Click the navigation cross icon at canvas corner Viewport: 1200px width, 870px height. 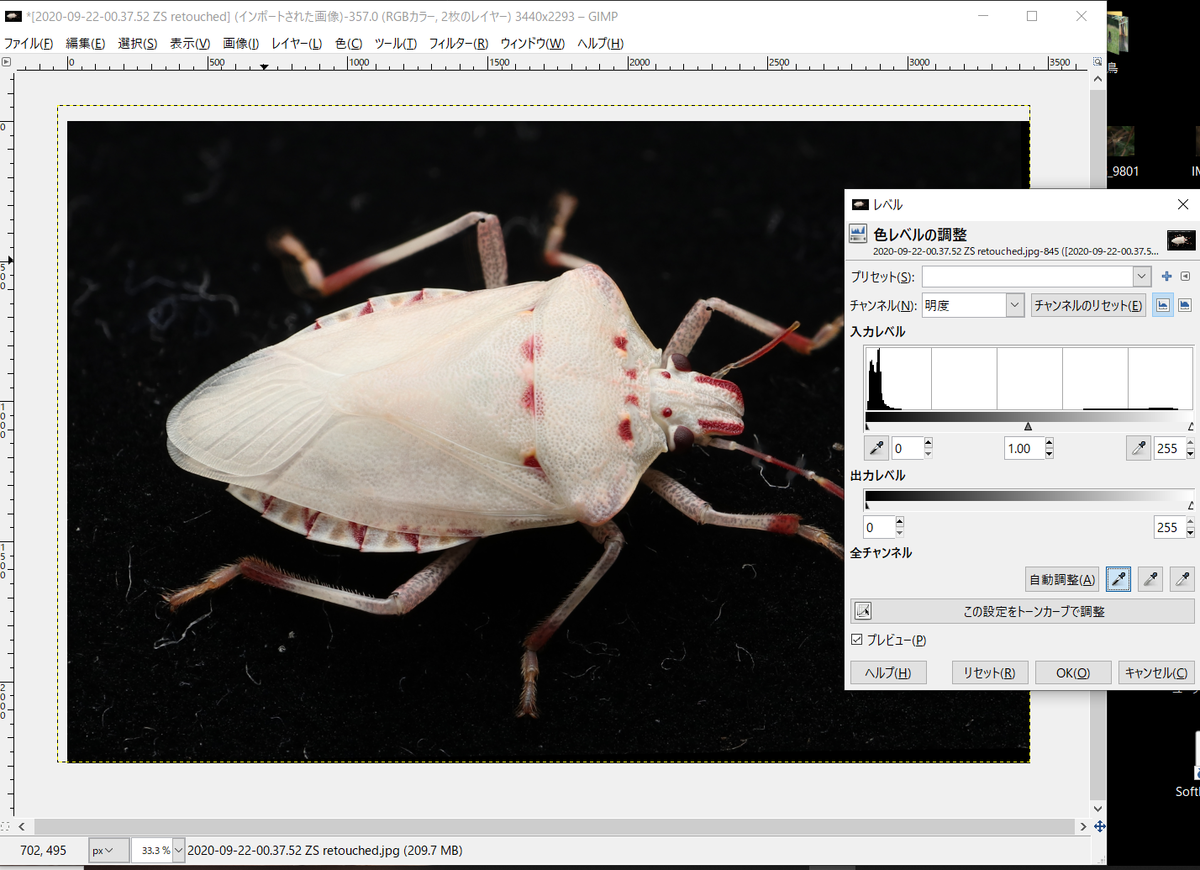click(1099, 826)
